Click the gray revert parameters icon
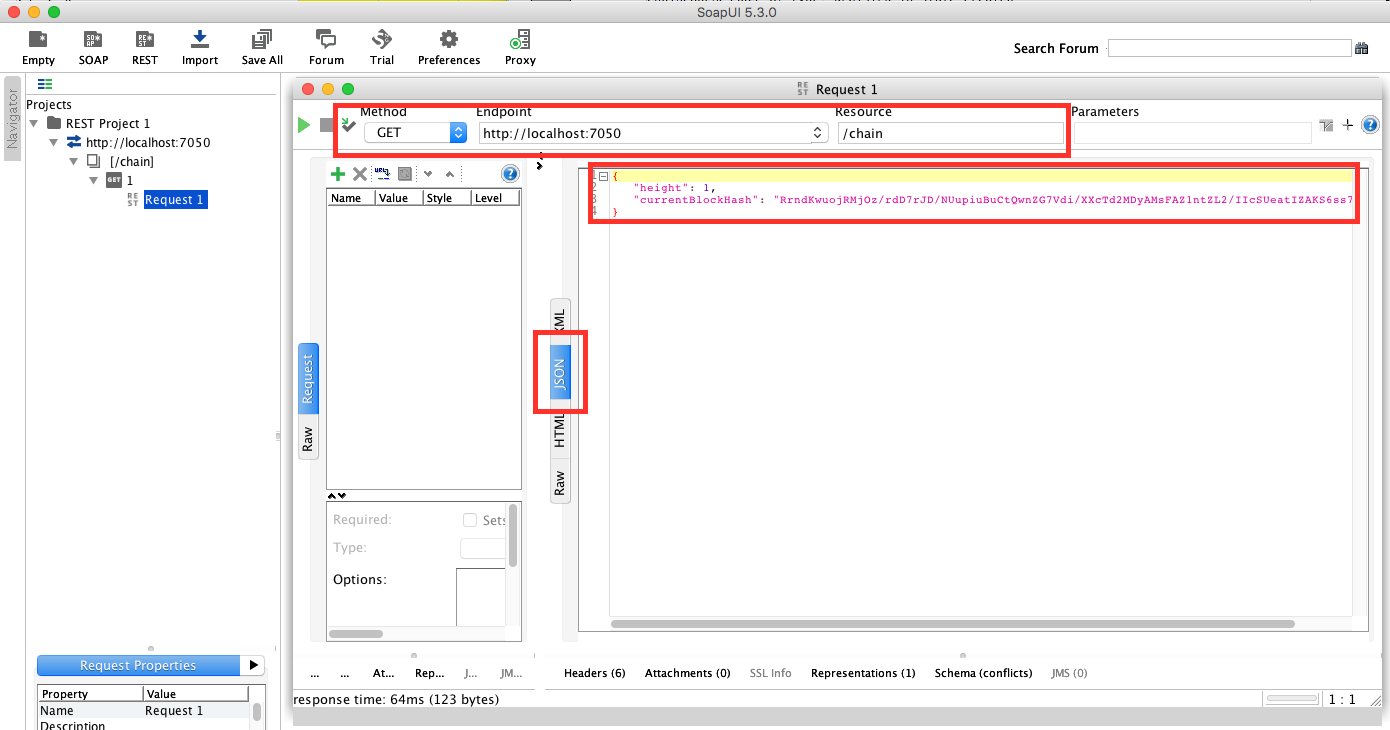 pos(405,174)
